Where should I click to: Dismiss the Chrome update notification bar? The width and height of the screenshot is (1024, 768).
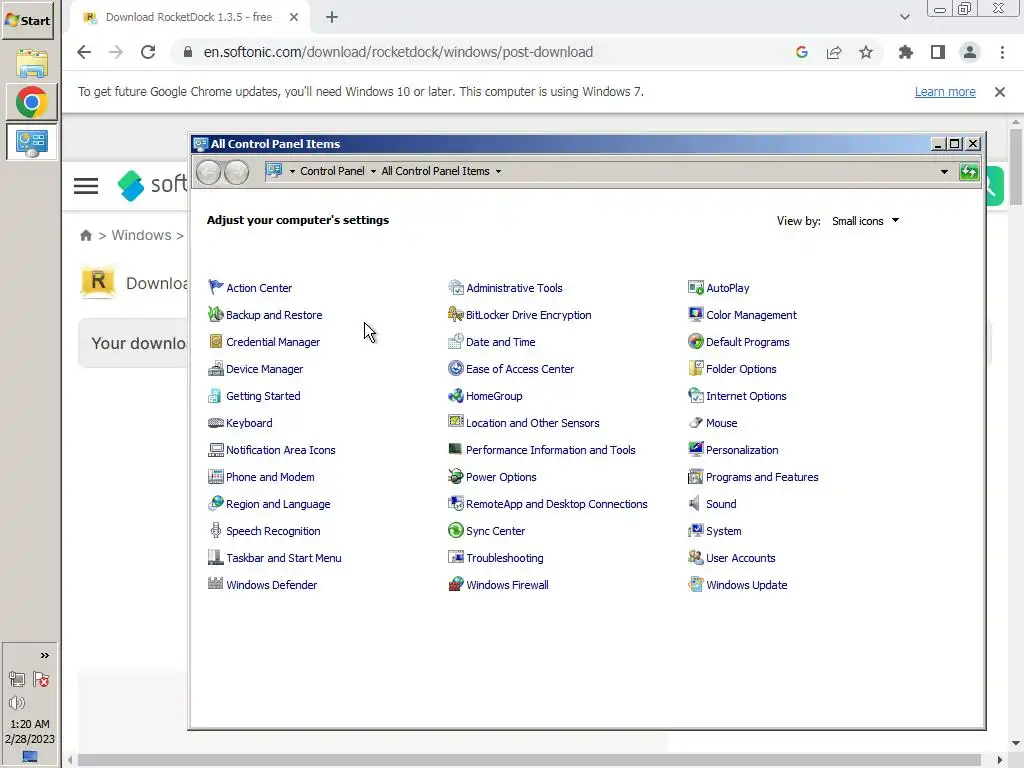1000,92
